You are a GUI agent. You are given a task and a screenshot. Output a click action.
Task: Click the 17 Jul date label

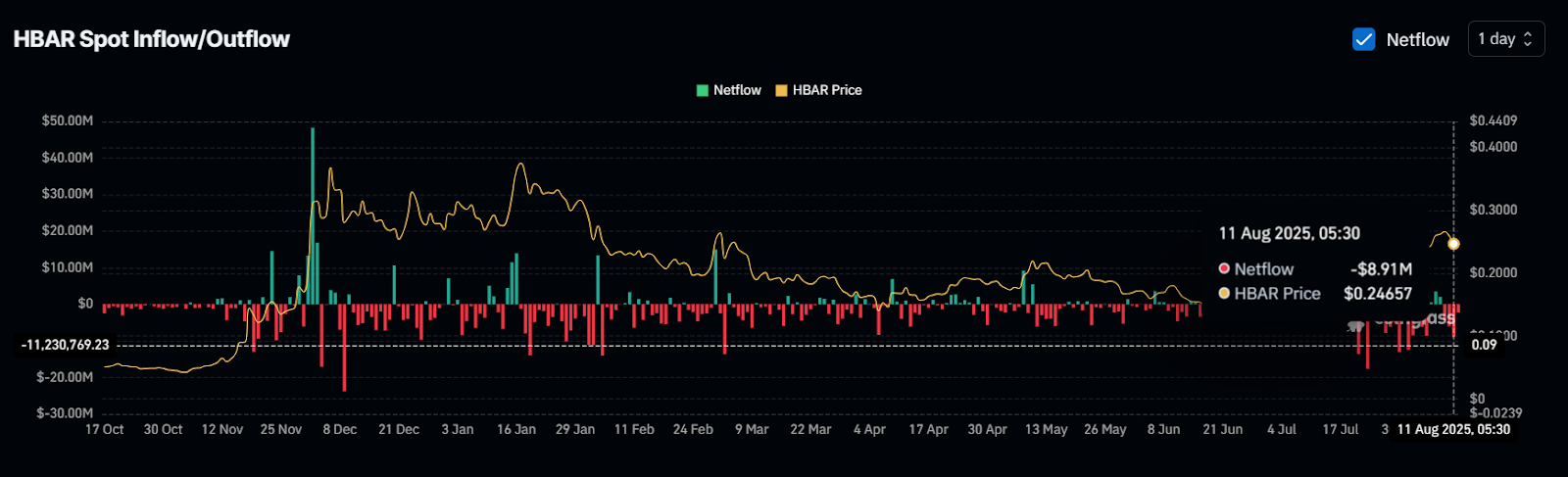1341,430
